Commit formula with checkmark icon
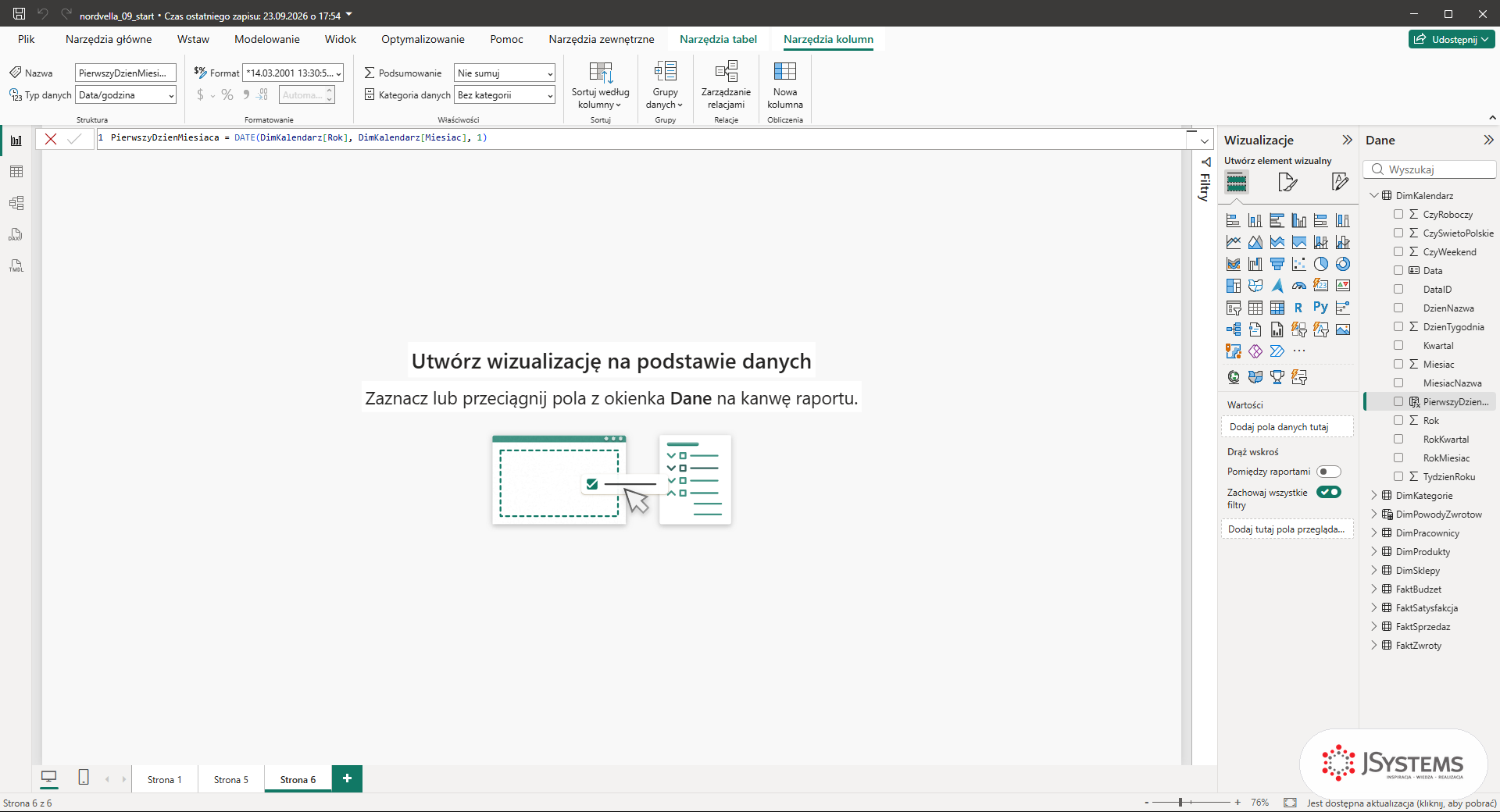This screenshot has height=812, width=1500. pos(74,139)
